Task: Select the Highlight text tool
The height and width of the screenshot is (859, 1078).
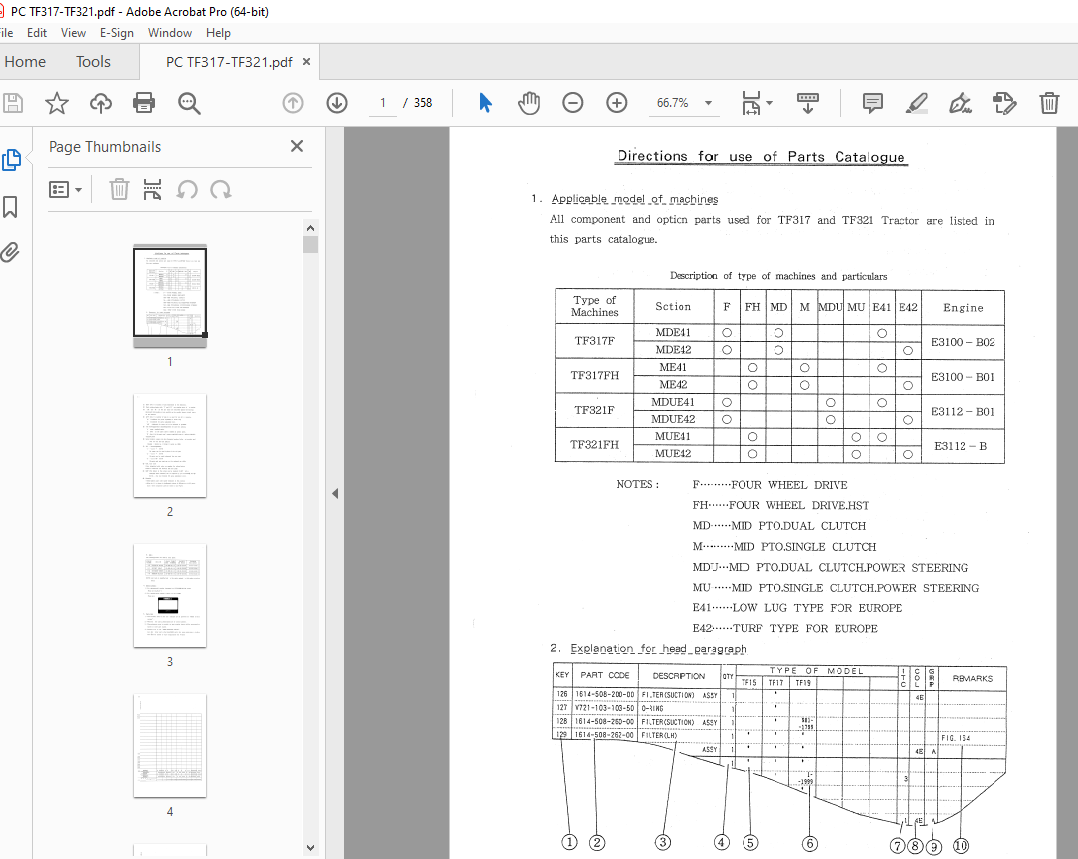Action: coord(916,103)
